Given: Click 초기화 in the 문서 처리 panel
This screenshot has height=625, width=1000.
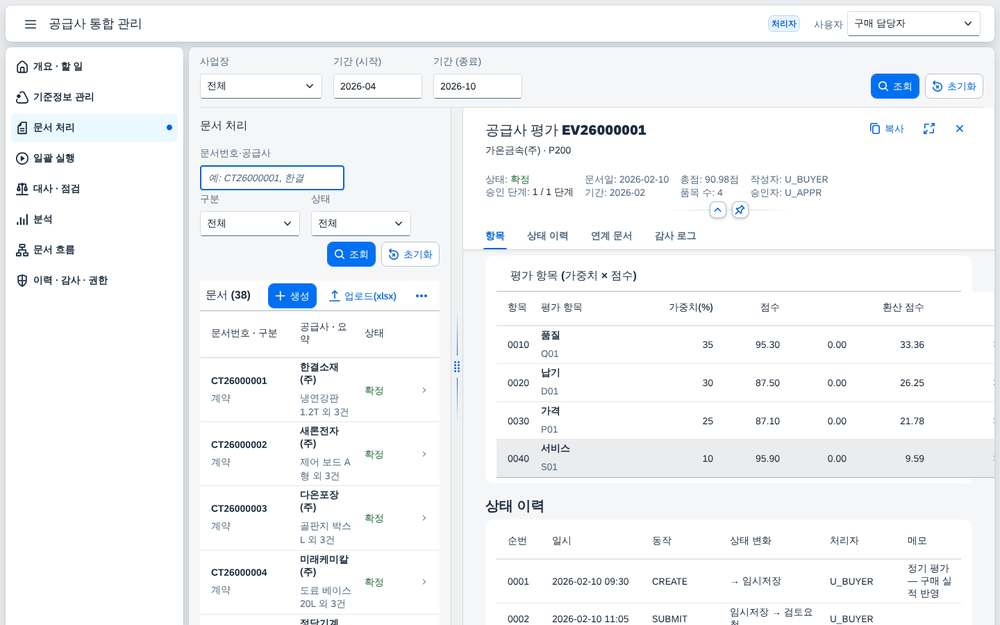Looking at the screenshot, I should [410, 254].
